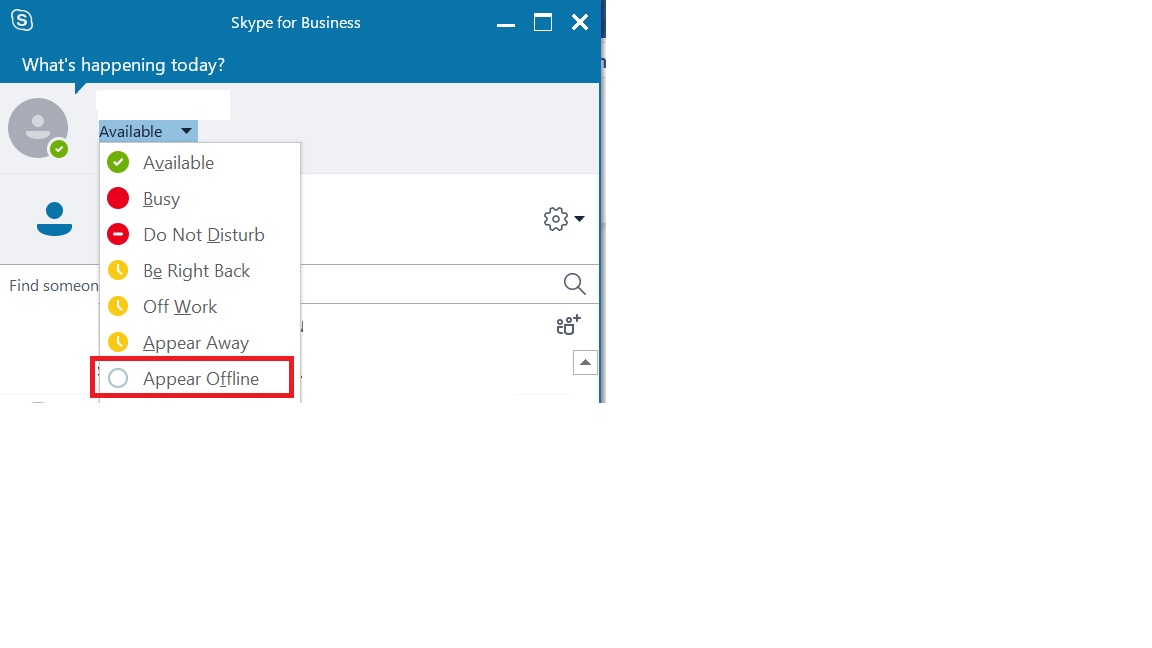Expand the arrow next to the gear
1152x648 pixels.
(x=579, y=219)
